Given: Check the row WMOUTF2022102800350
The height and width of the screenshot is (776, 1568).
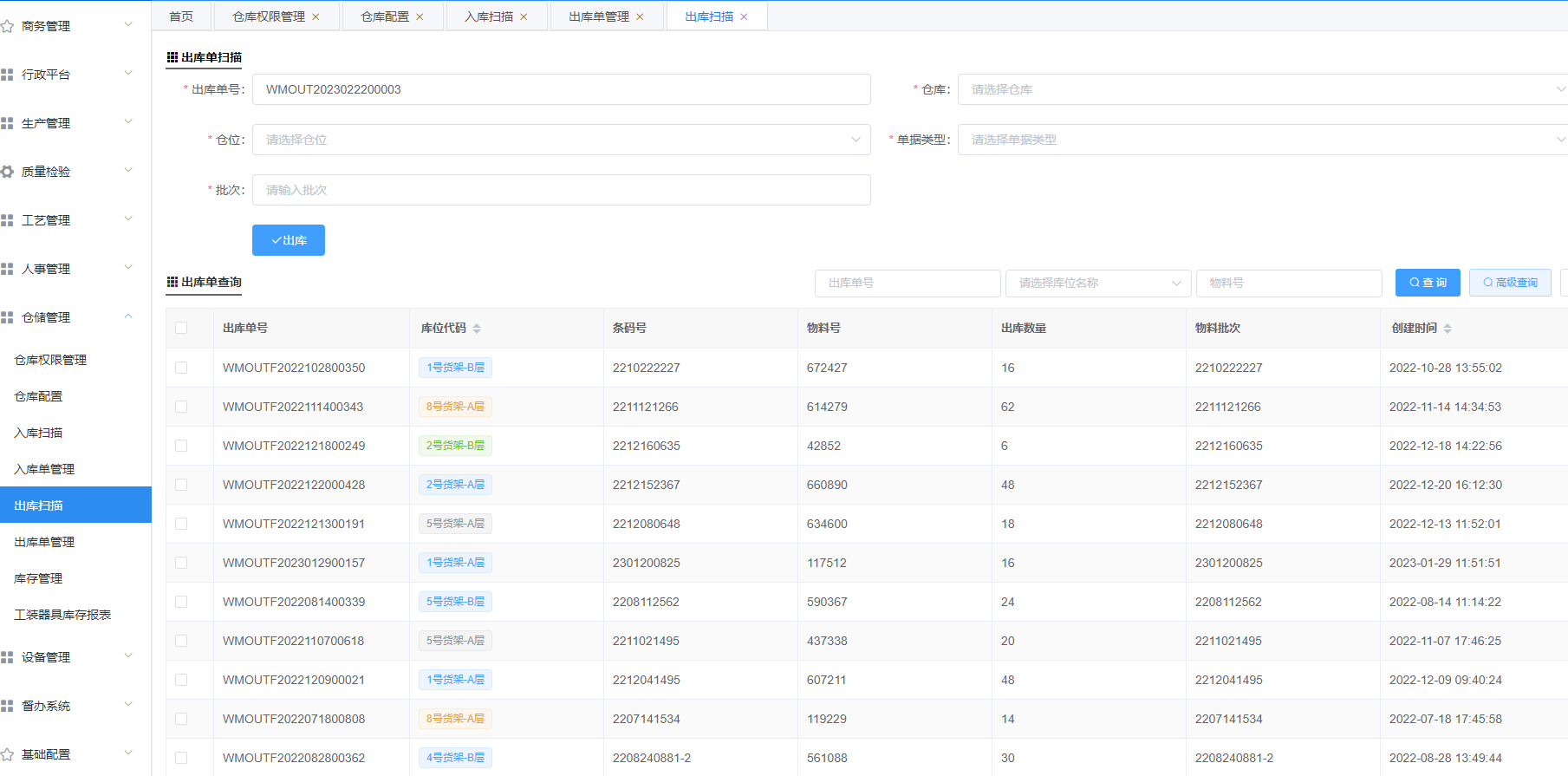Looking at the screenshot, I should pos(181,368).
